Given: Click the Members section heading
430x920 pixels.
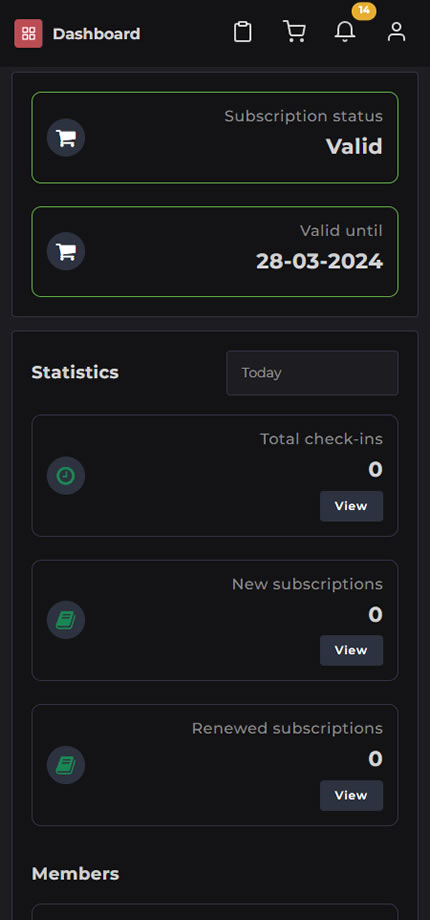Looking at the screenshot, I should click(75, 874).
